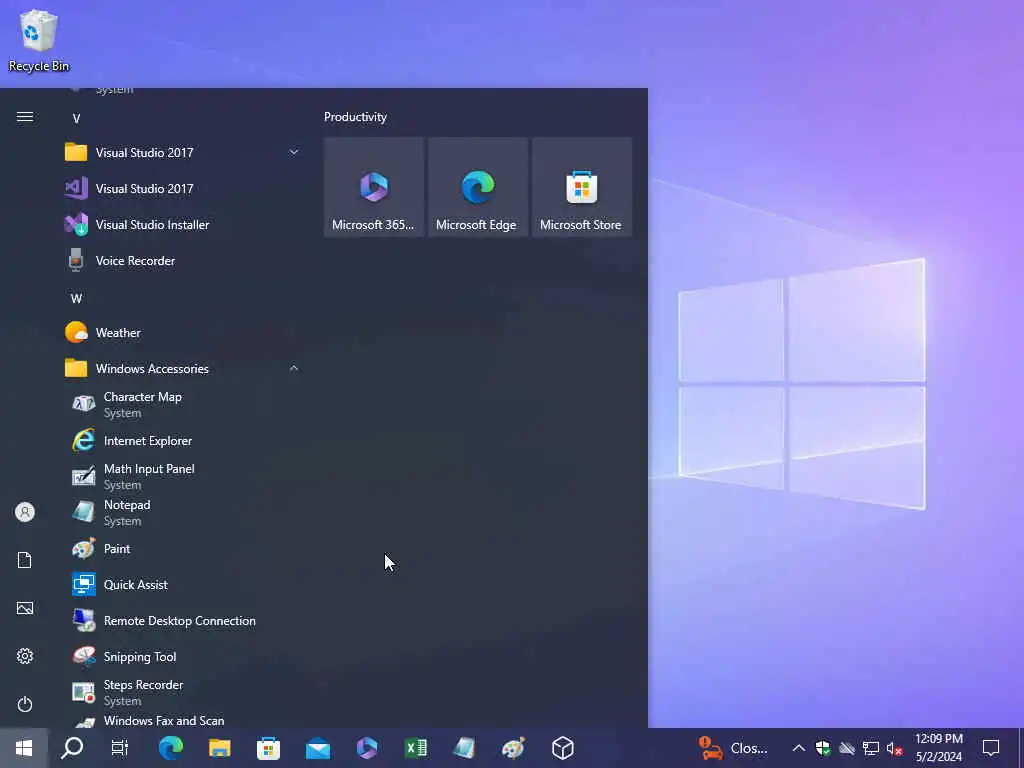Launch Paint from the app list

pos(183,549)
